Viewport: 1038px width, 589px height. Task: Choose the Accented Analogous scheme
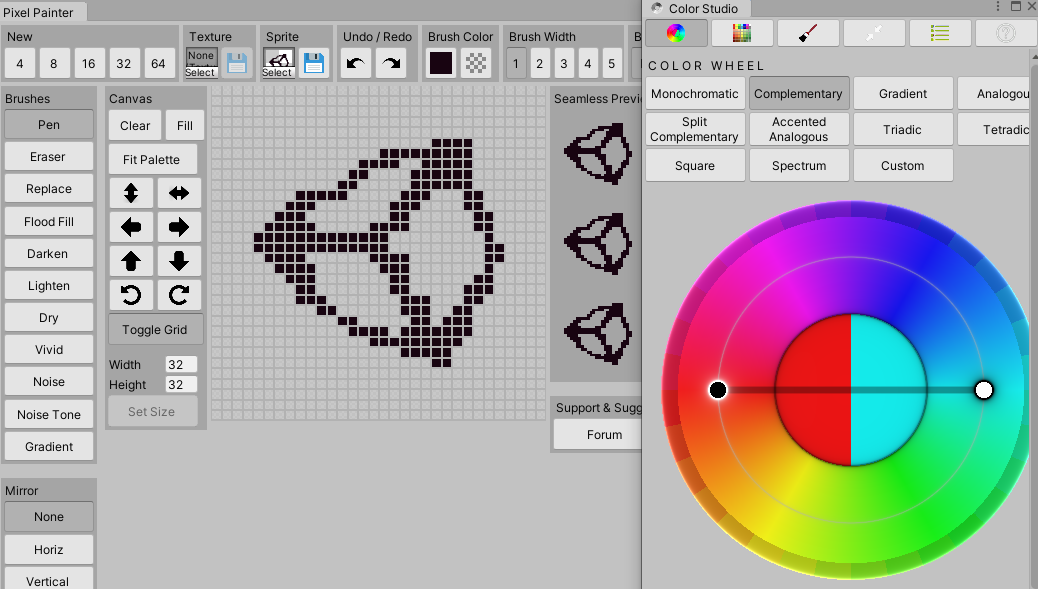(799, 129)
